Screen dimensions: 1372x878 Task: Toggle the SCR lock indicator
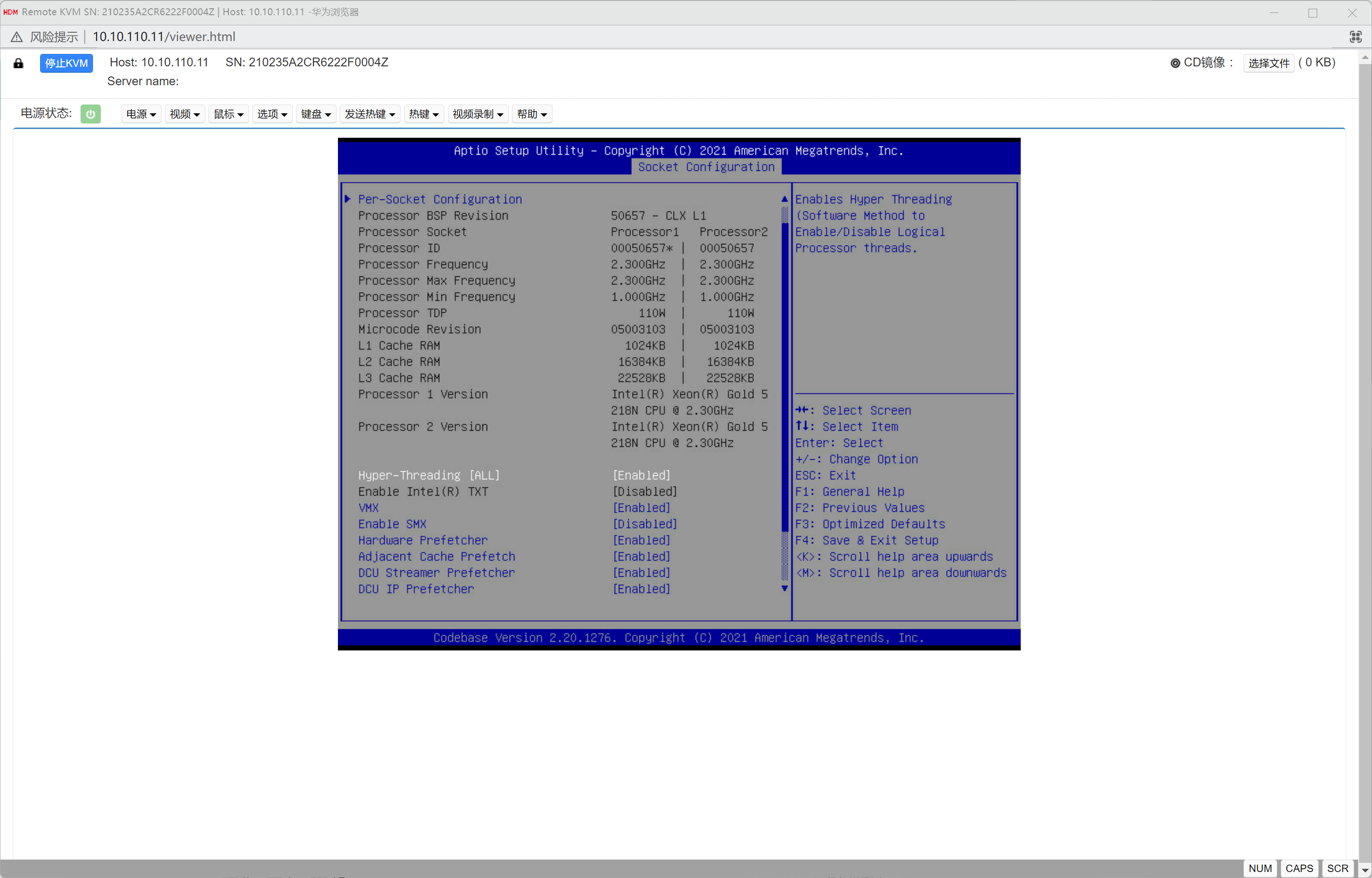(1337, 868)
